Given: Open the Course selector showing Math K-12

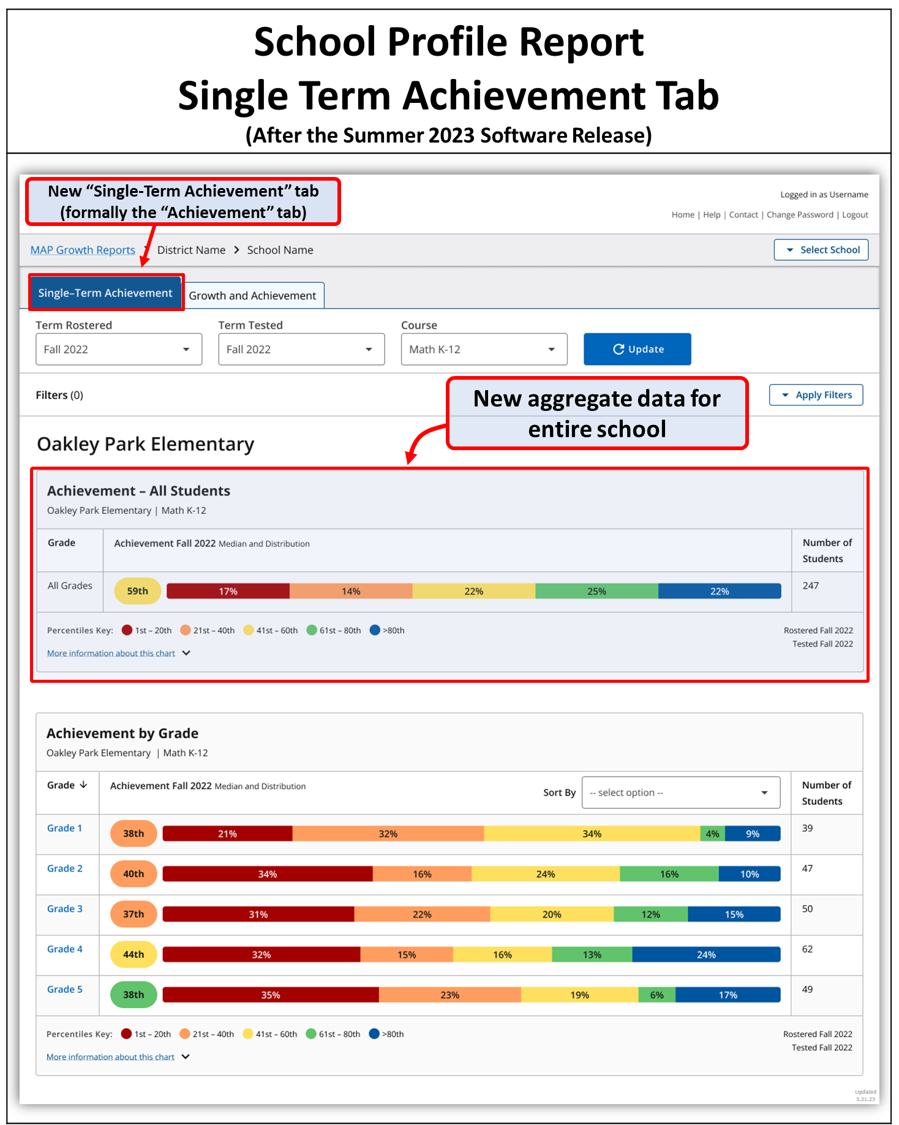Looking at the screenshot, I should click(484, 349).
